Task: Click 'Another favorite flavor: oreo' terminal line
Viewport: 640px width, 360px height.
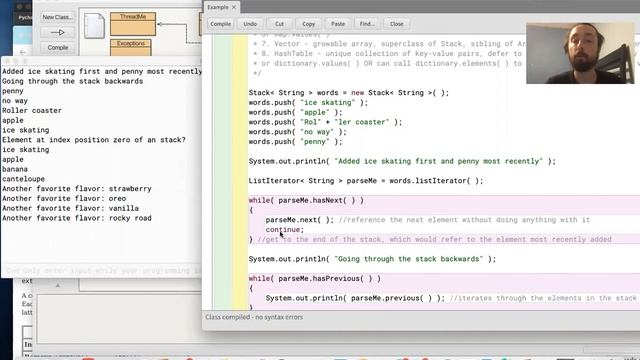Action: coord(64,199)
